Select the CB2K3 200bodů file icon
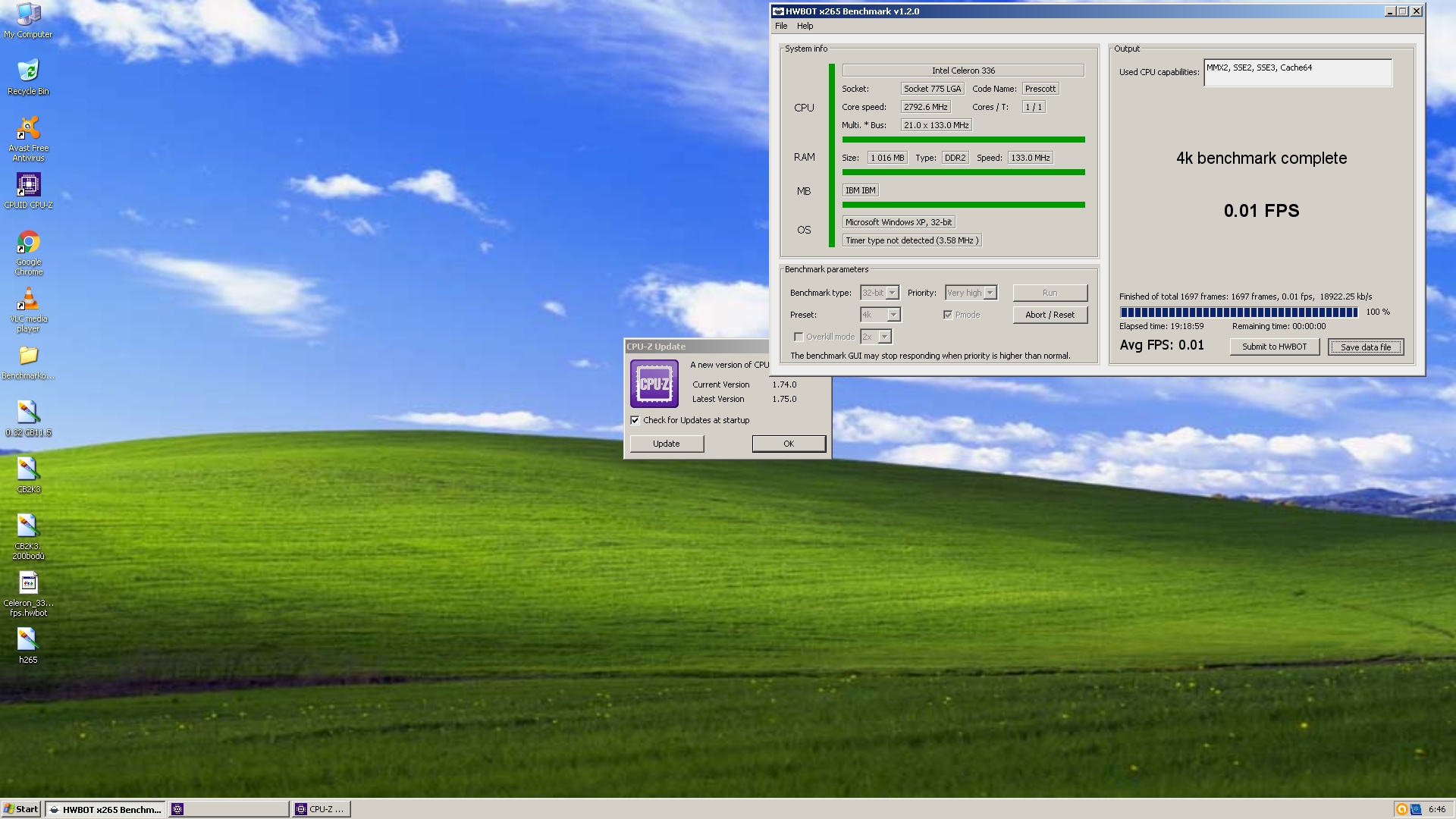The image size is (1456, 819). [28, 538]
